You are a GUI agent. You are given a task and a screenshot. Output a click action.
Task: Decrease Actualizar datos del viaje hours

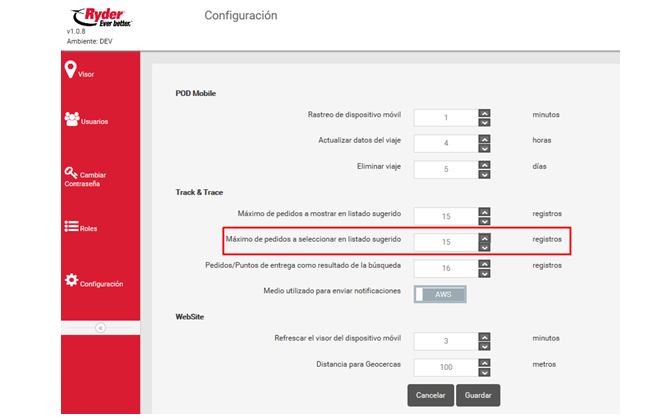484,147
